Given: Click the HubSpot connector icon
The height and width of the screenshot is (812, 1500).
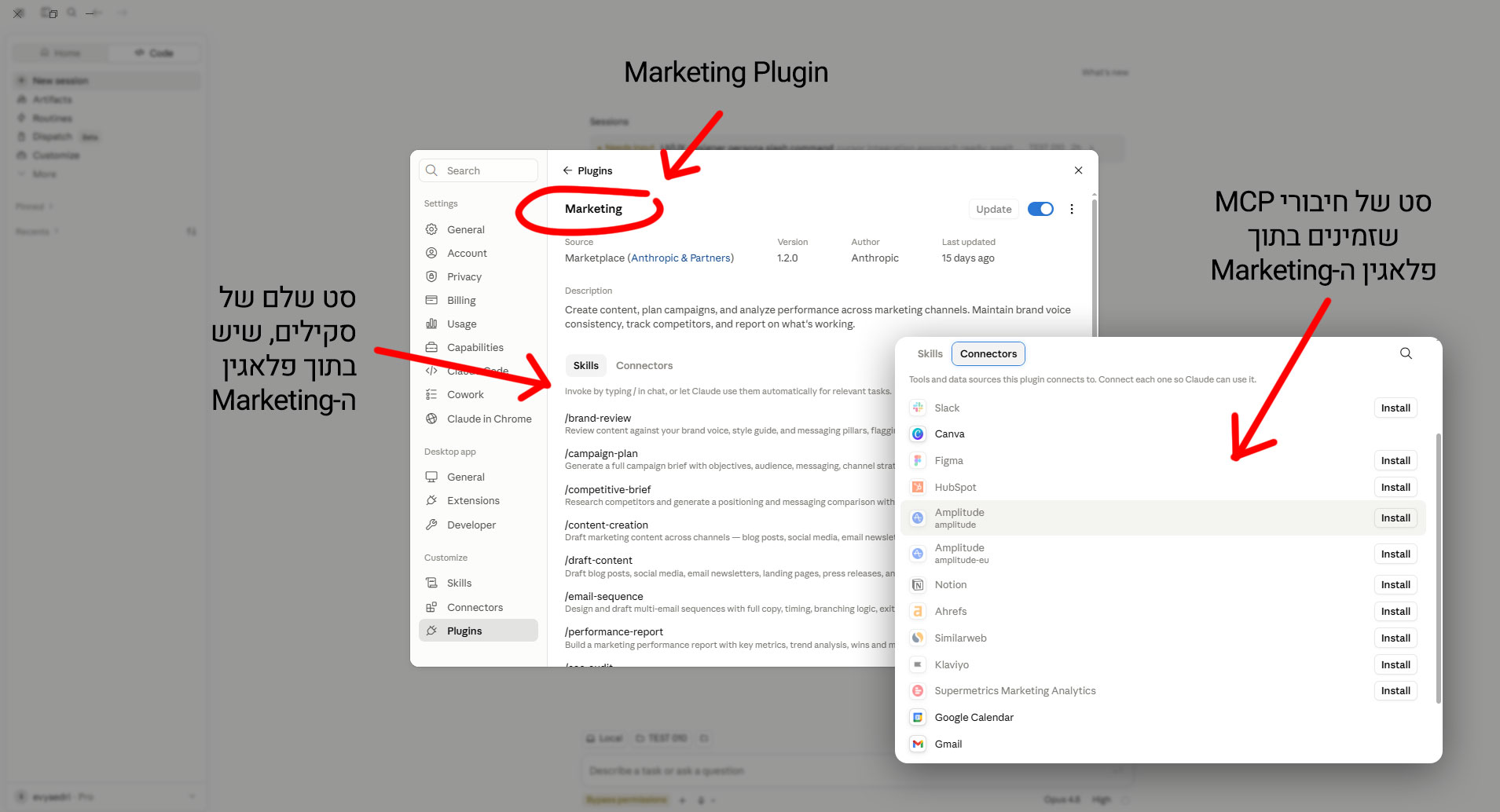Looking at the screenshot, I should coord(918,487).
